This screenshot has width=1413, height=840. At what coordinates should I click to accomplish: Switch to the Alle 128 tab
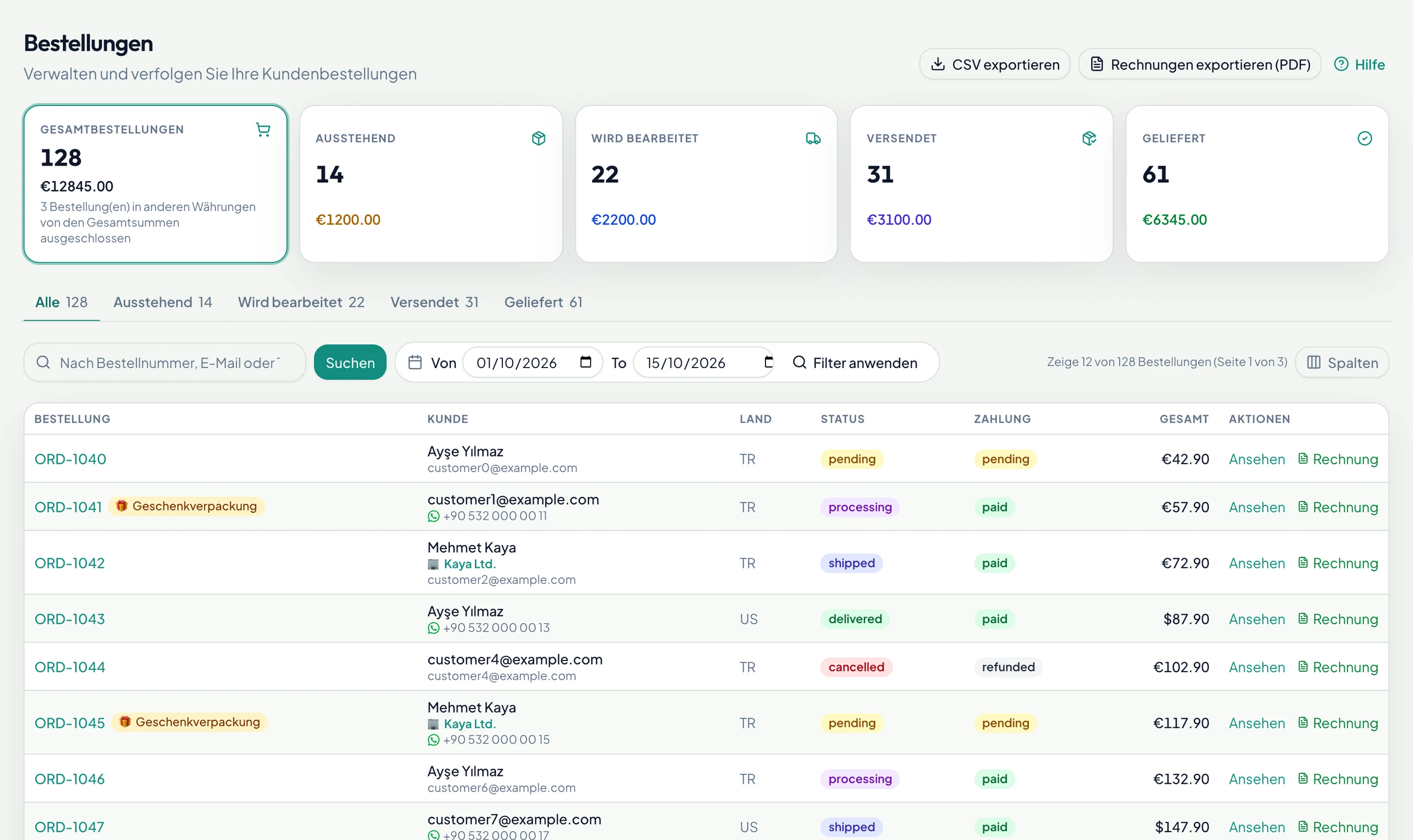(61, 302)
